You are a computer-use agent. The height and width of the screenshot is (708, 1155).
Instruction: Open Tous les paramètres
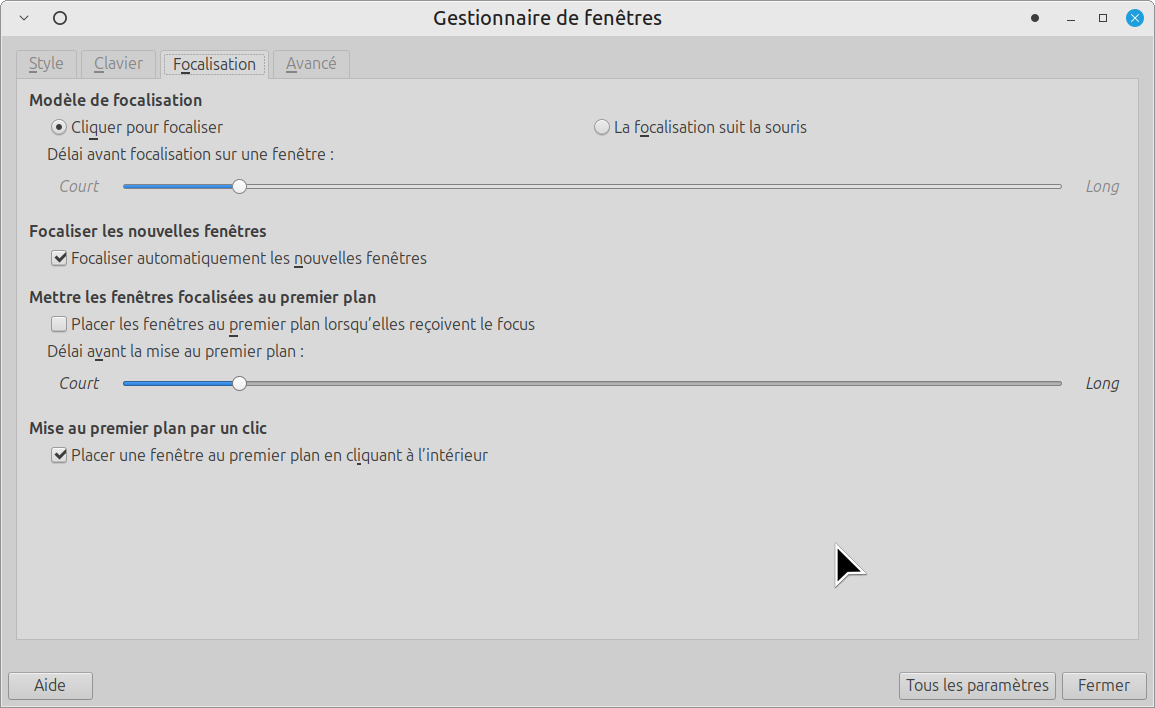[977, 685]
